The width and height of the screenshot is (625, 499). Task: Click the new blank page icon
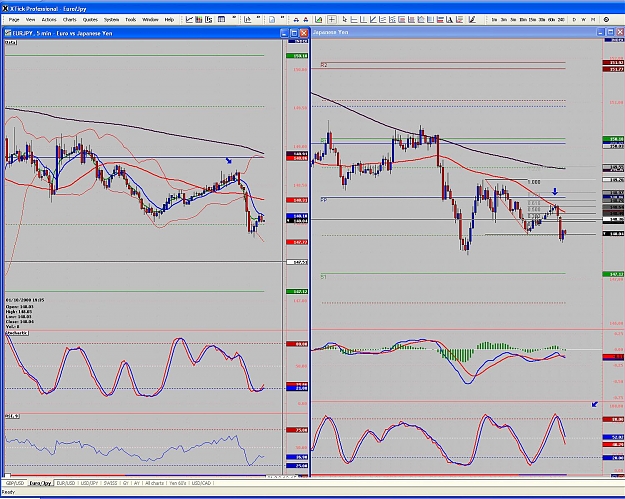[272, 20]
